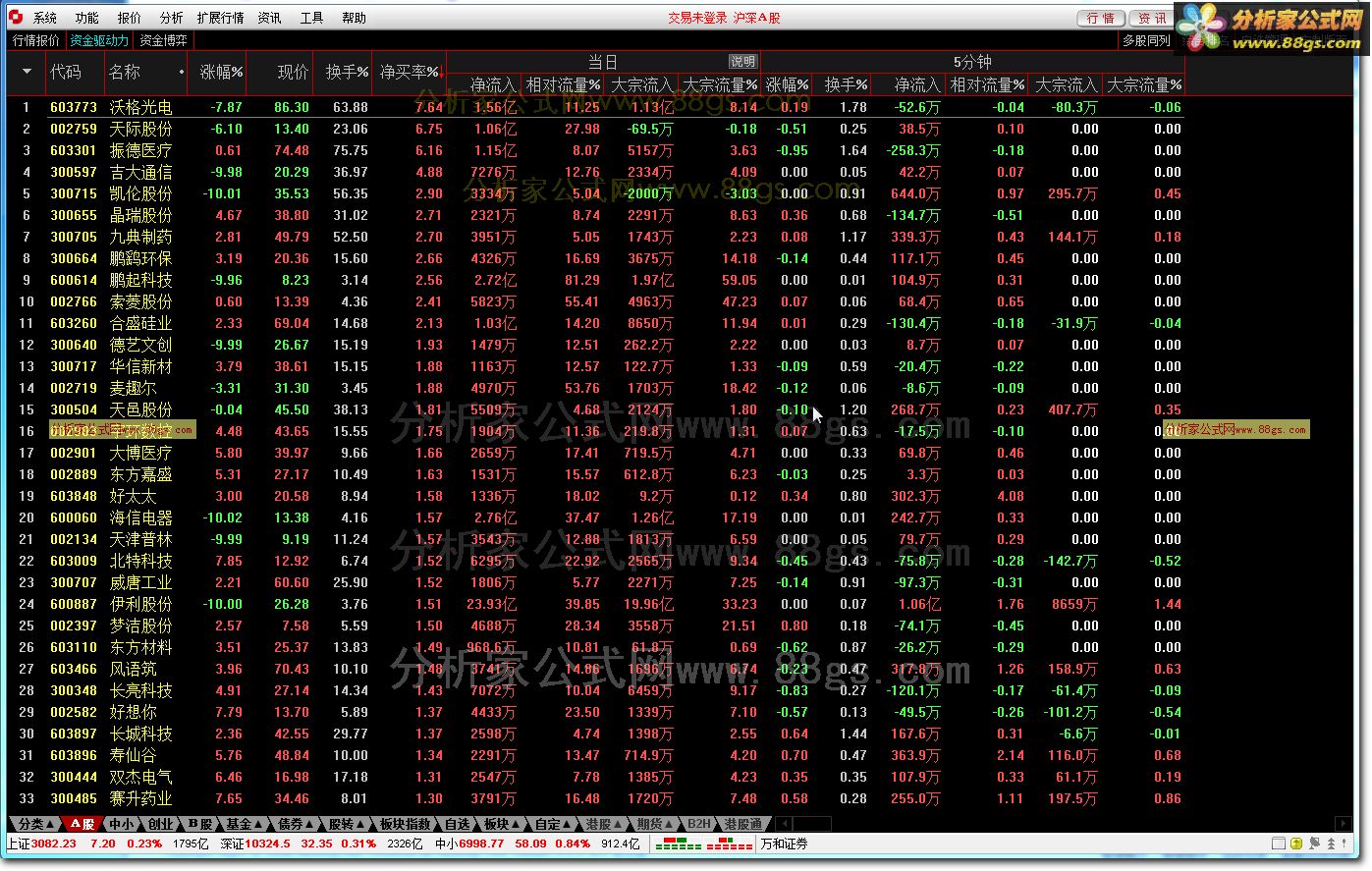Open the 工具 menu
The width and height of the screenshot is (1372, 871).
pos(312,18)
